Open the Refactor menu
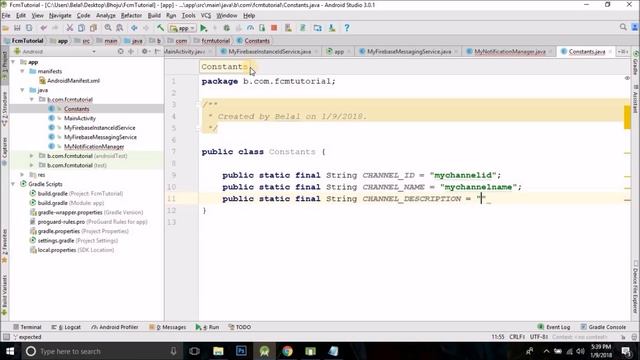The width and height of the screenshot is (640, 360). coord(131,16)
